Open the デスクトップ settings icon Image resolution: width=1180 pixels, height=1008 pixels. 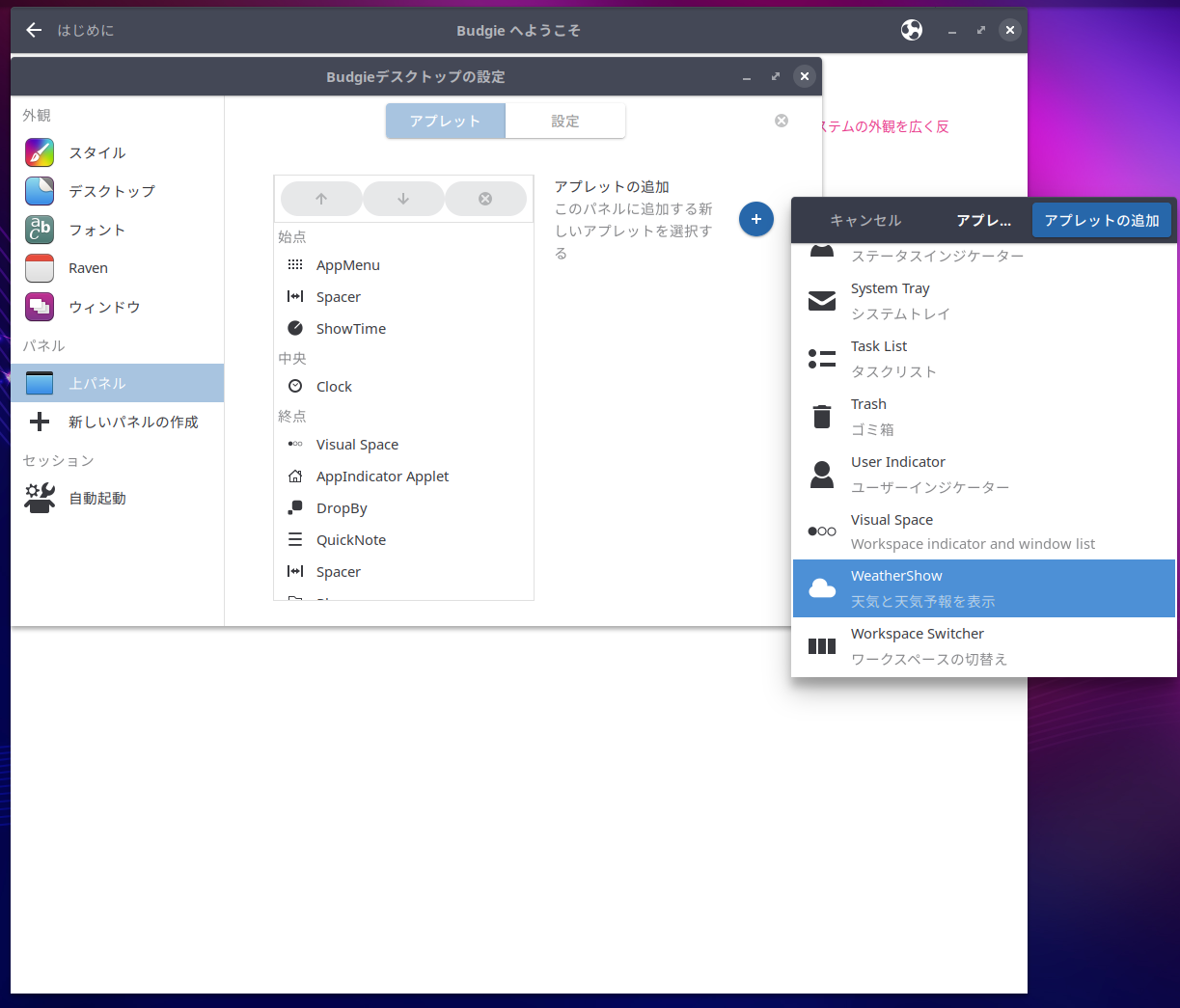[40, 191]
